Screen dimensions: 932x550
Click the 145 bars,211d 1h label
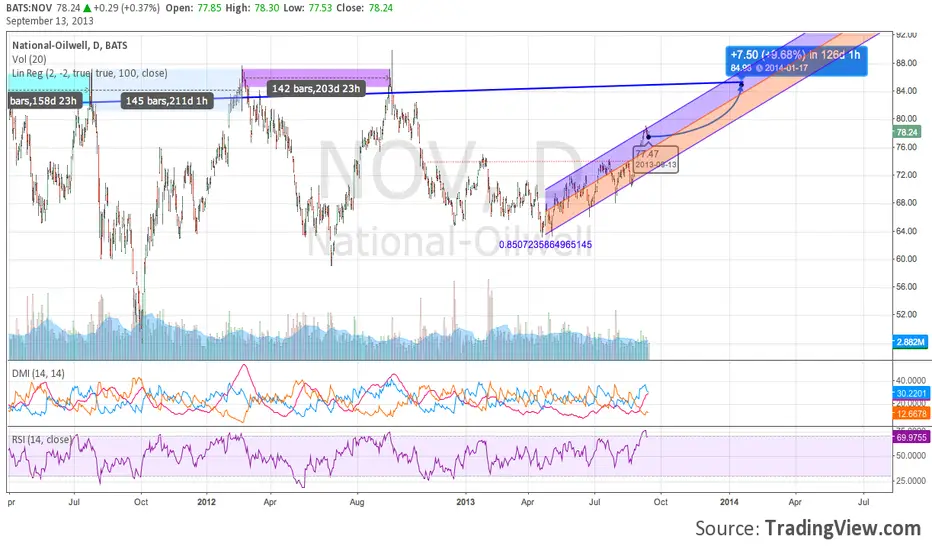coord(166,100)
